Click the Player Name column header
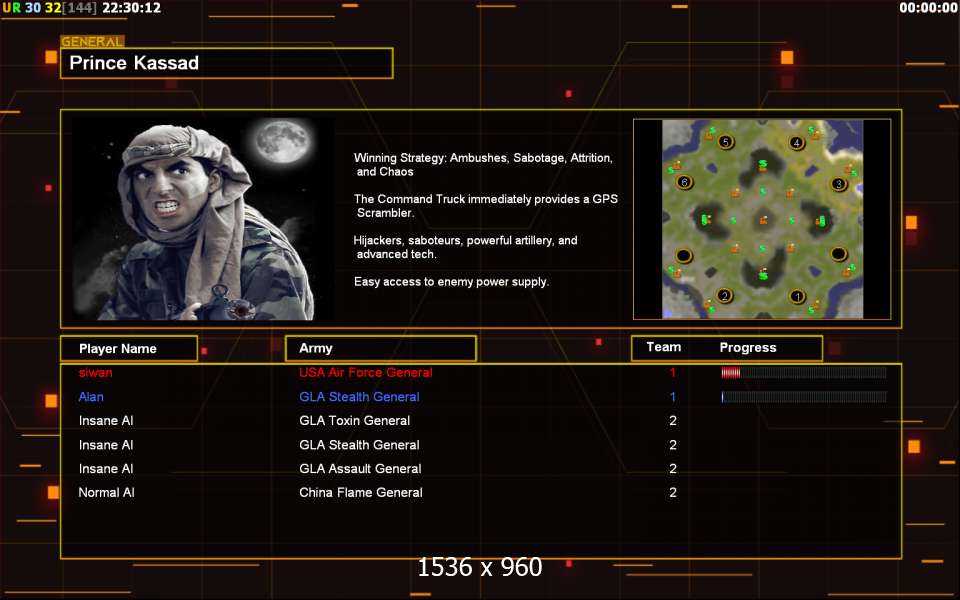960x600 pixels. tap(129, 348)
